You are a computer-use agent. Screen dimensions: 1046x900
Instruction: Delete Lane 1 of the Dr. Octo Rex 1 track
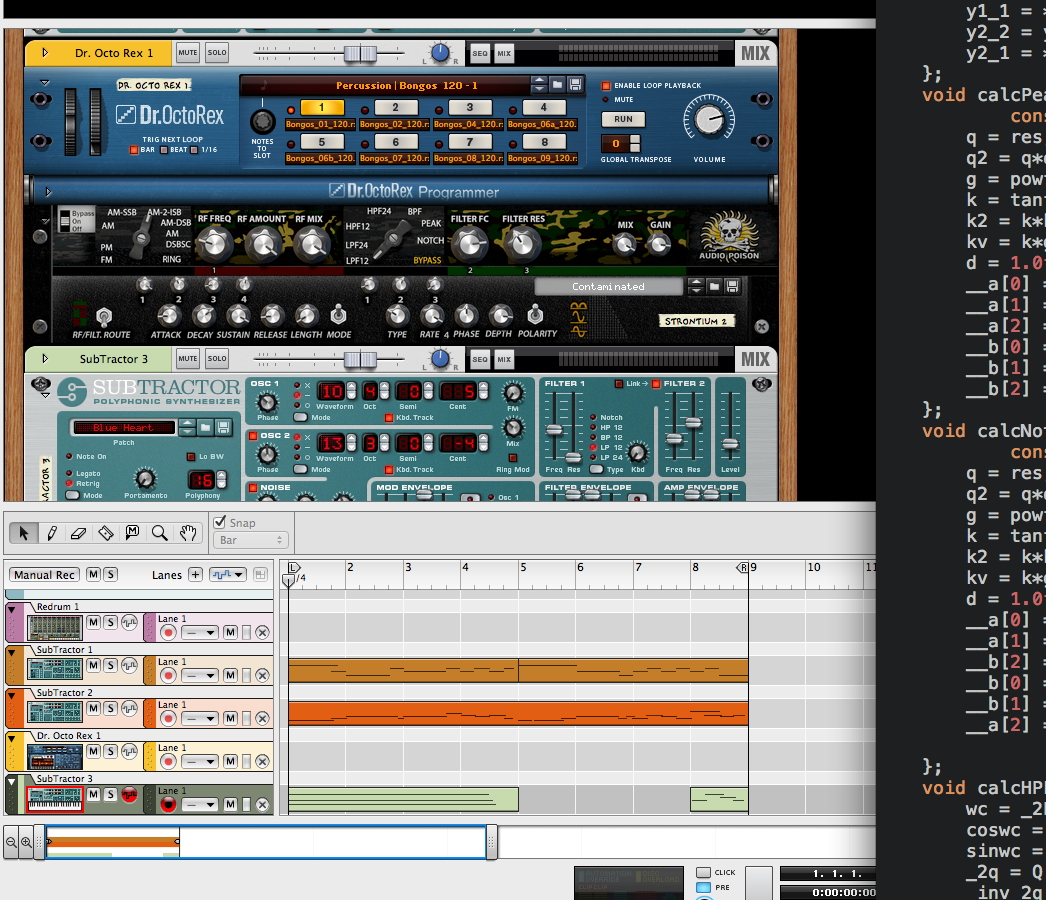(262, 761)
